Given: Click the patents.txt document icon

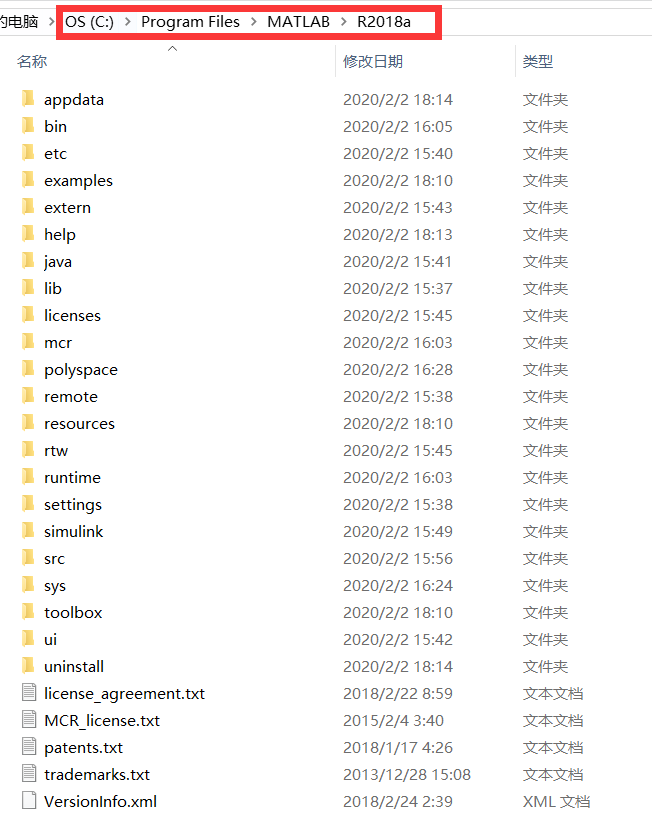Looking at the screenshot, I should [29, 747].
